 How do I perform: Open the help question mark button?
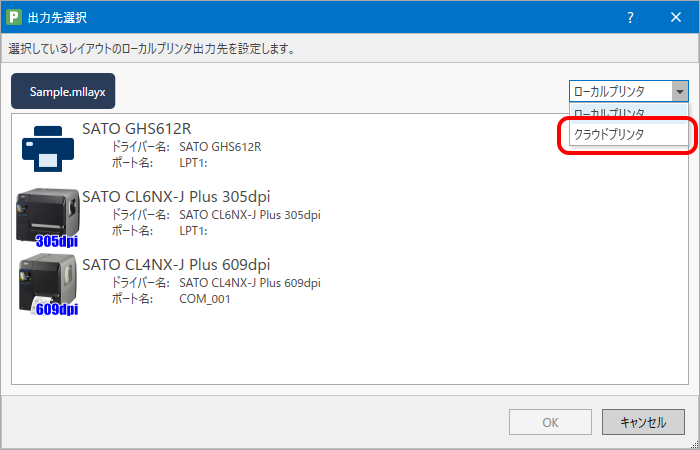tap(630, 17)
